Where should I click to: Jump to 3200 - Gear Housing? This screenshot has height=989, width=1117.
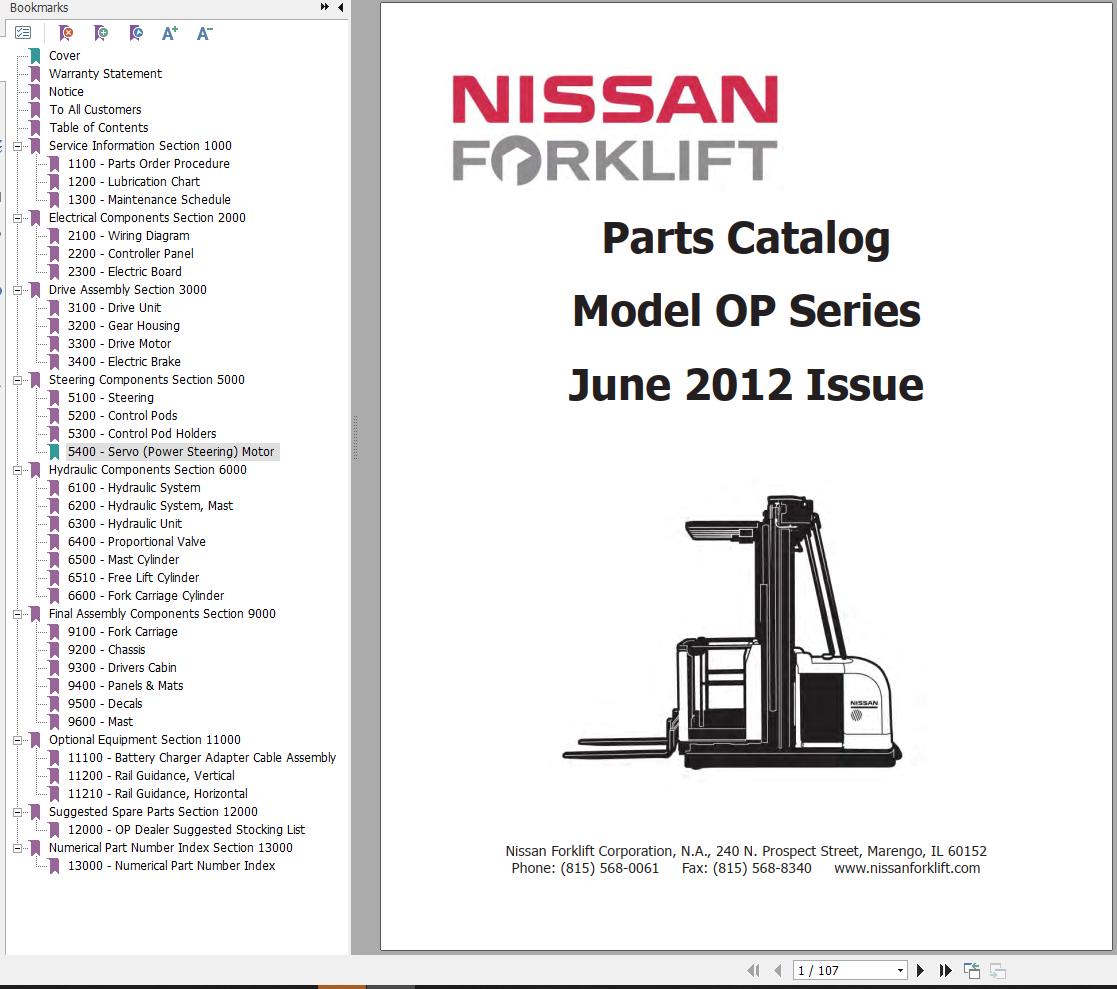click(x=124, y=326)
